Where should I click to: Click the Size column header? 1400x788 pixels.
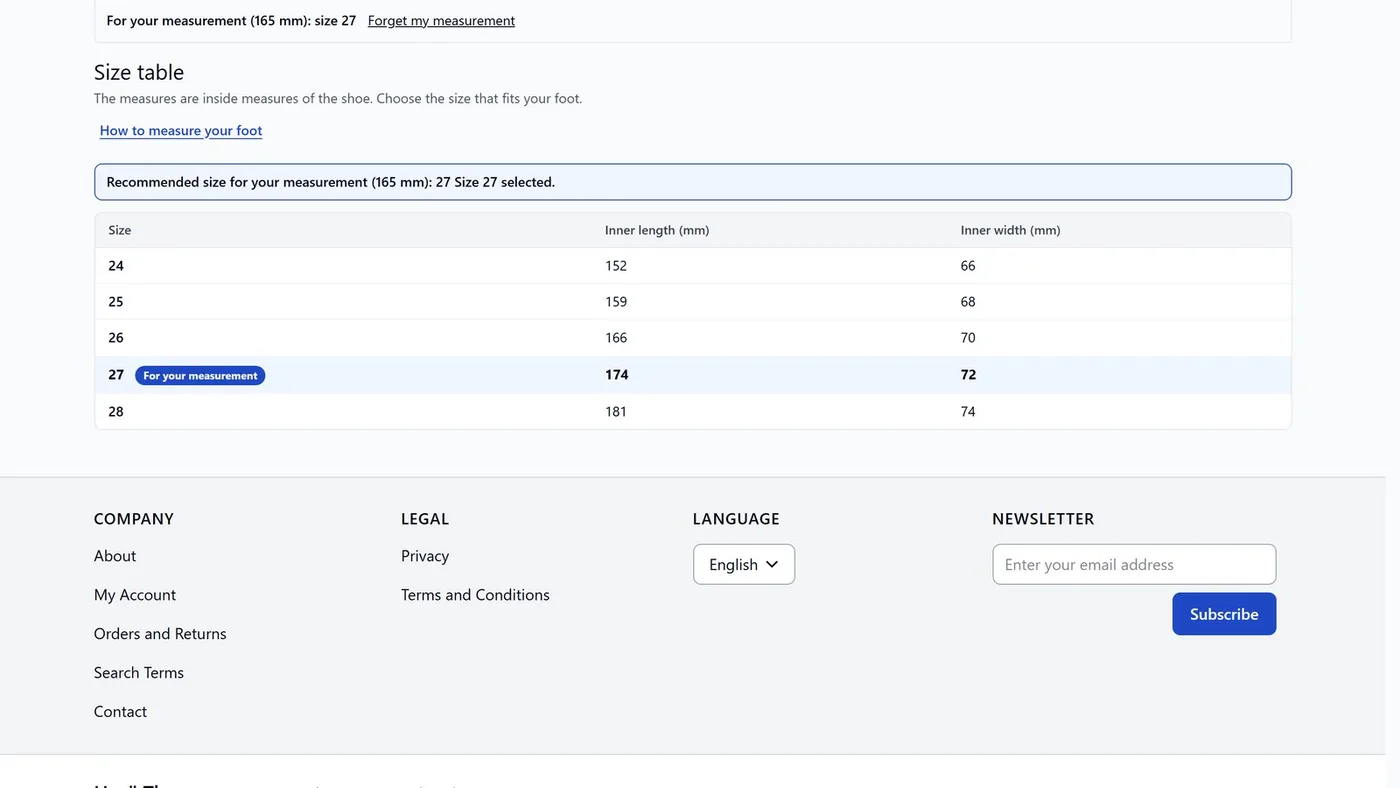coord(120,230)
